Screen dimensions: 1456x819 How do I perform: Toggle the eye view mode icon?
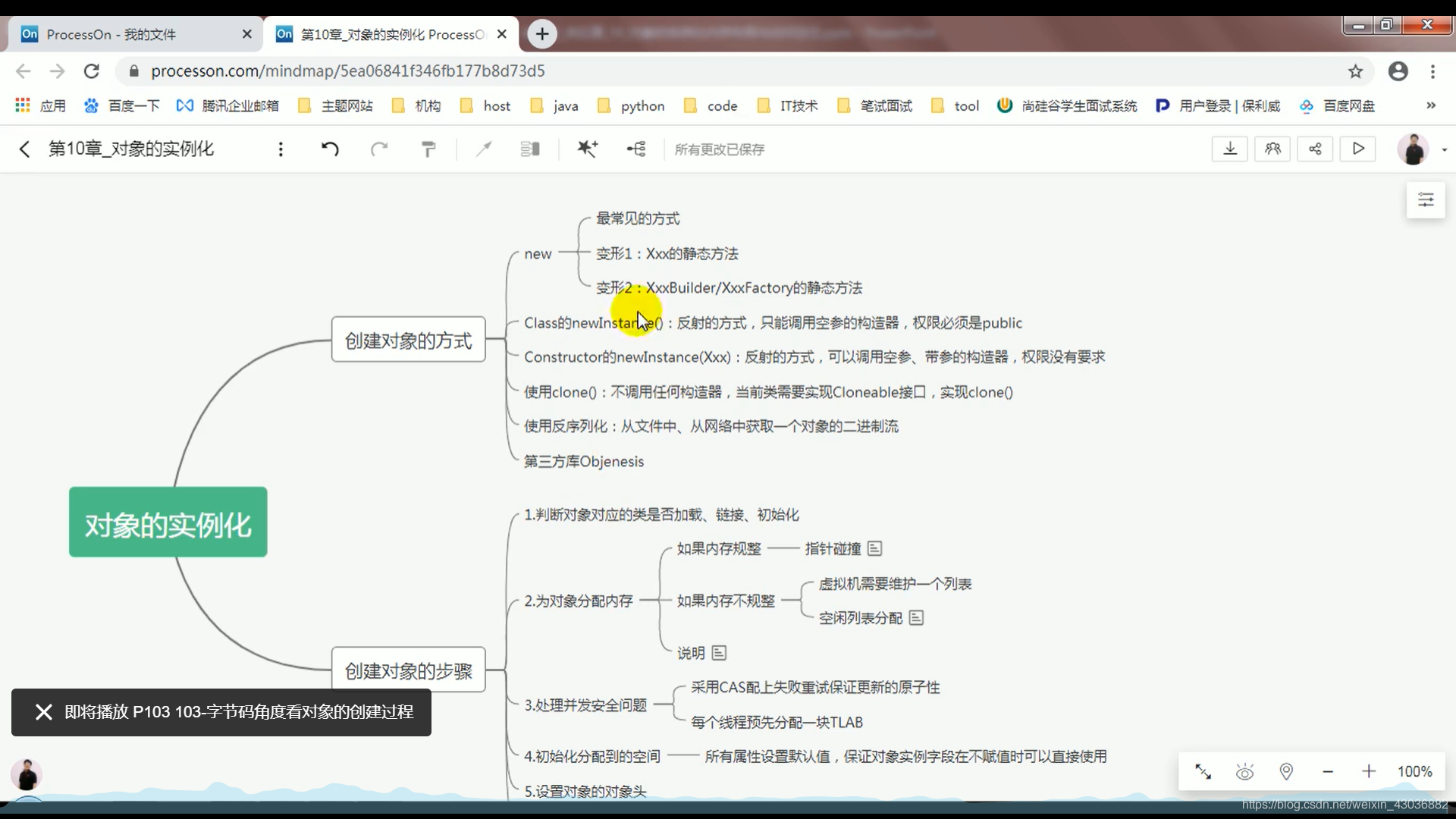1244,771
